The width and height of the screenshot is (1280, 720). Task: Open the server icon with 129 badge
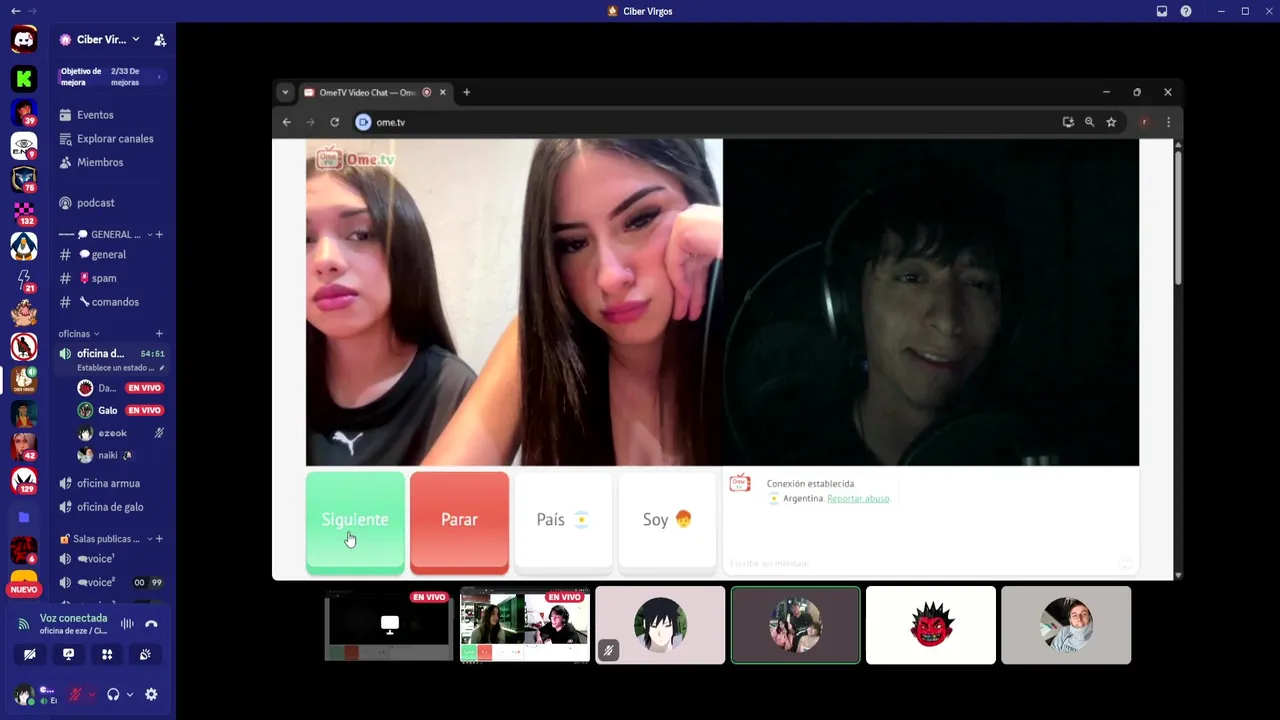click(x=24, y=481)
